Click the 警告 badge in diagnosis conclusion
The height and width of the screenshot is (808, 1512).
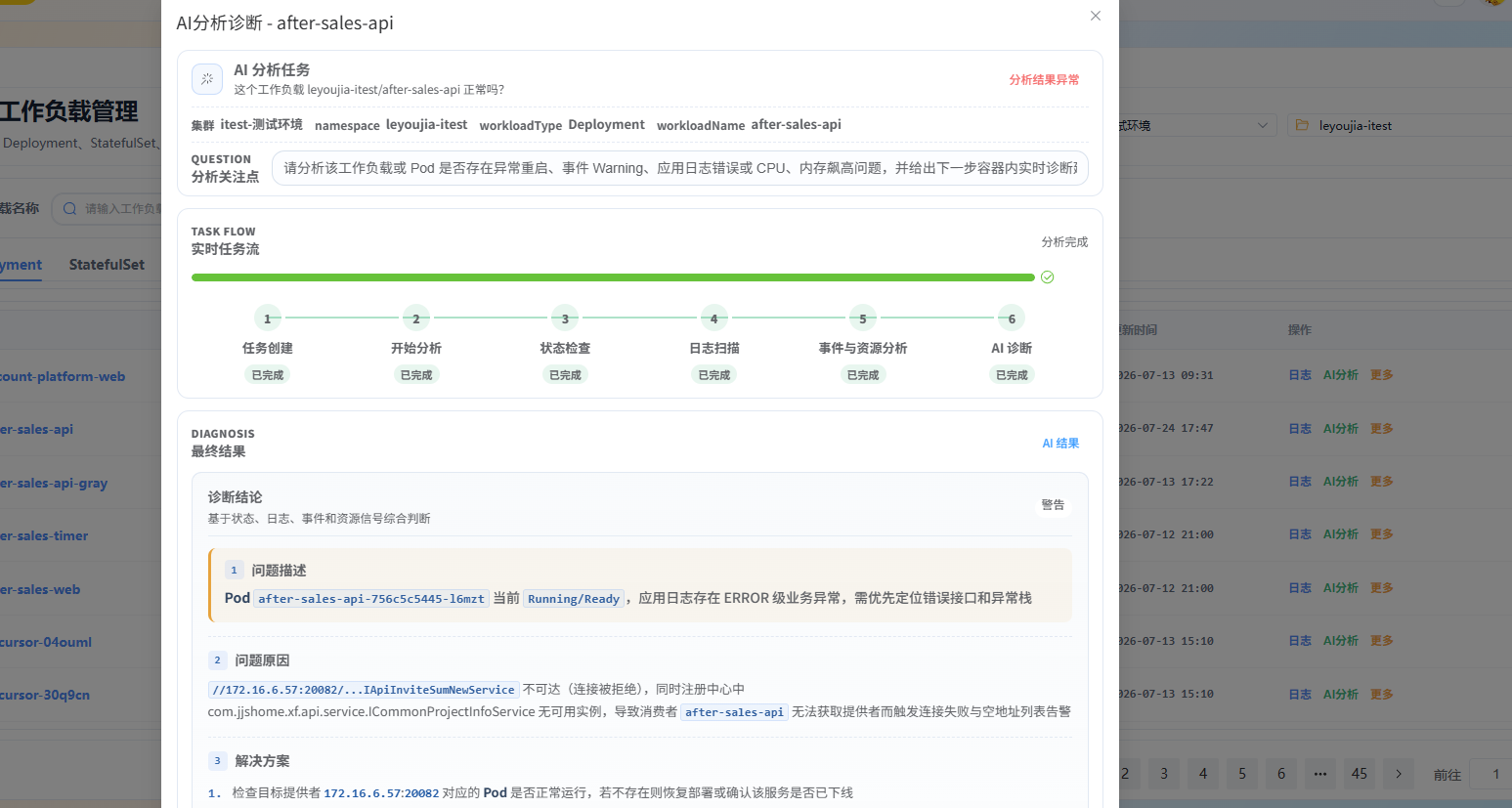(x=1053, y=505)
